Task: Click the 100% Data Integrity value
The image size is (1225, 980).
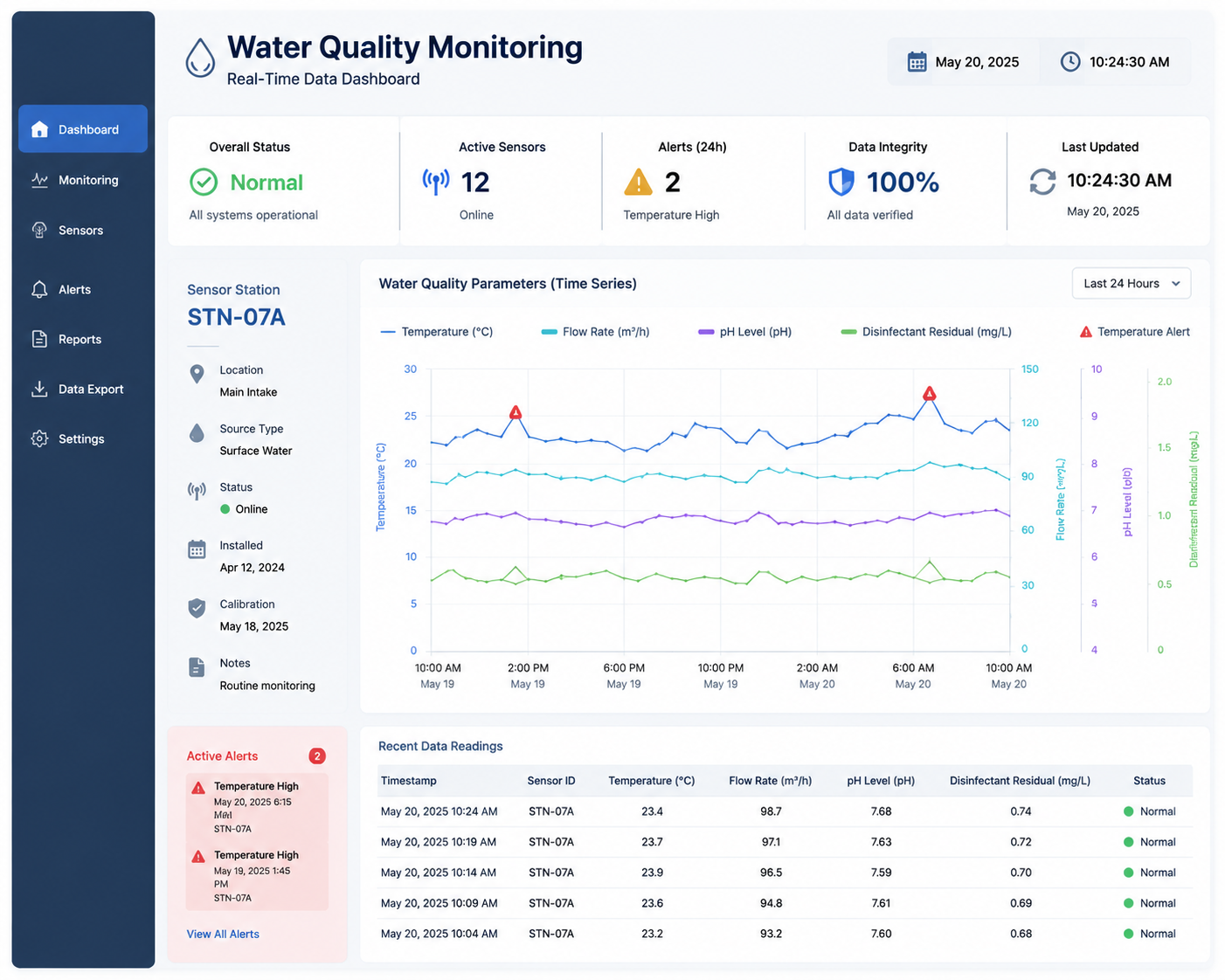Action: [x=903, y=182]
